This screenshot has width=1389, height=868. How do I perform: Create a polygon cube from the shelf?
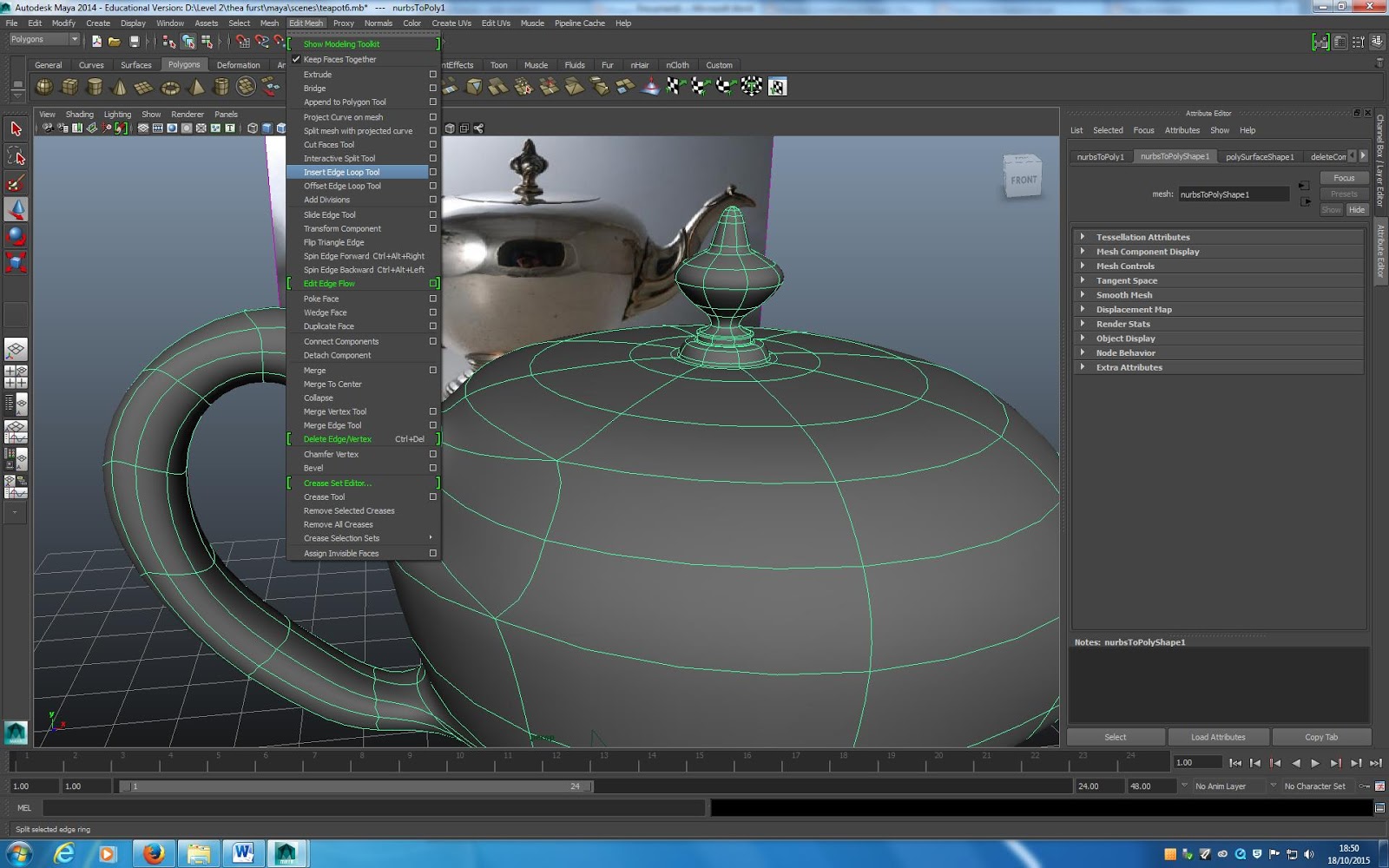click(69, 87)
